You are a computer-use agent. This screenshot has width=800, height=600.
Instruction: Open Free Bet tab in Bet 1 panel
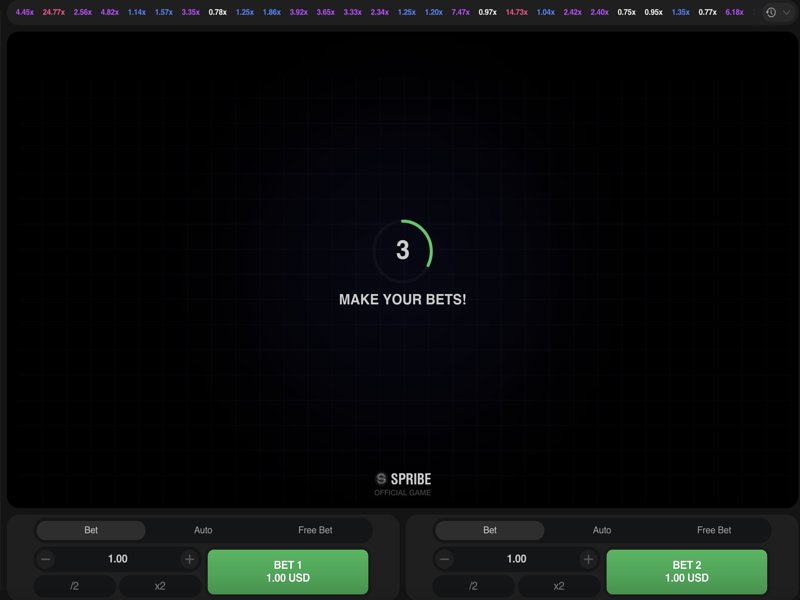(315, 530)
